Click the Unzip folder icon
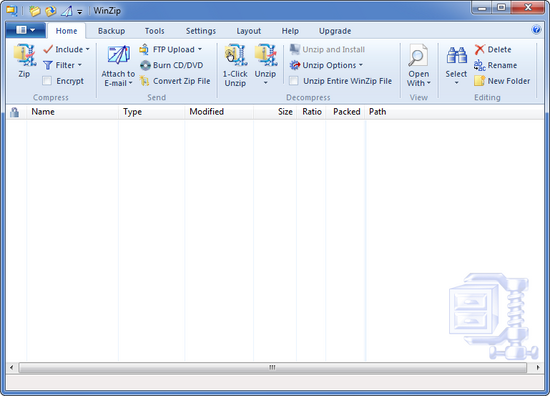The height and width of the screenshot is (396, 550). pos(266,55)
